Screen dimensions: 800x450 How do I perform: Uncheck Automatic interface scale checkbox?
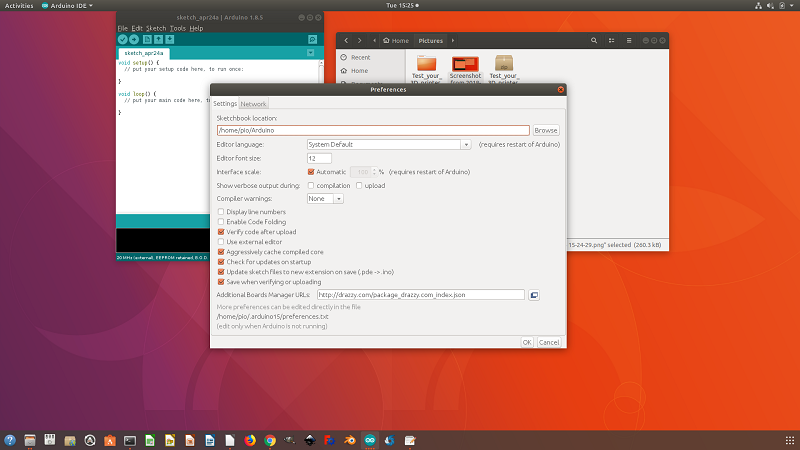pos(311,172)
